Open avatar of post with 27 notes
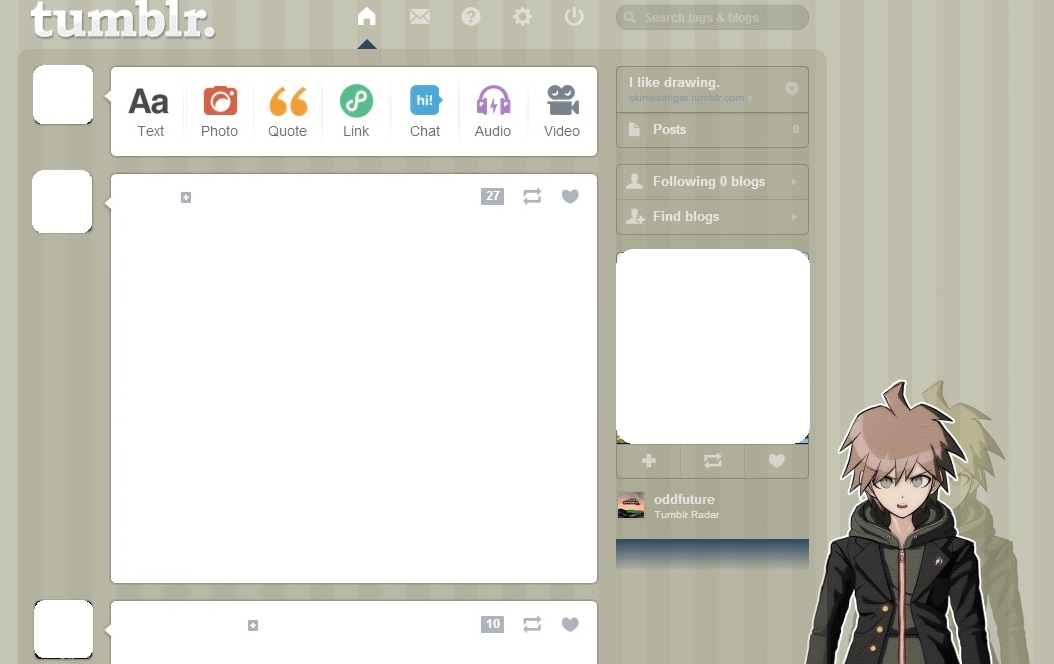Image resolution: width=1054 pixels, height=664 pixels. tap(63, 202)
